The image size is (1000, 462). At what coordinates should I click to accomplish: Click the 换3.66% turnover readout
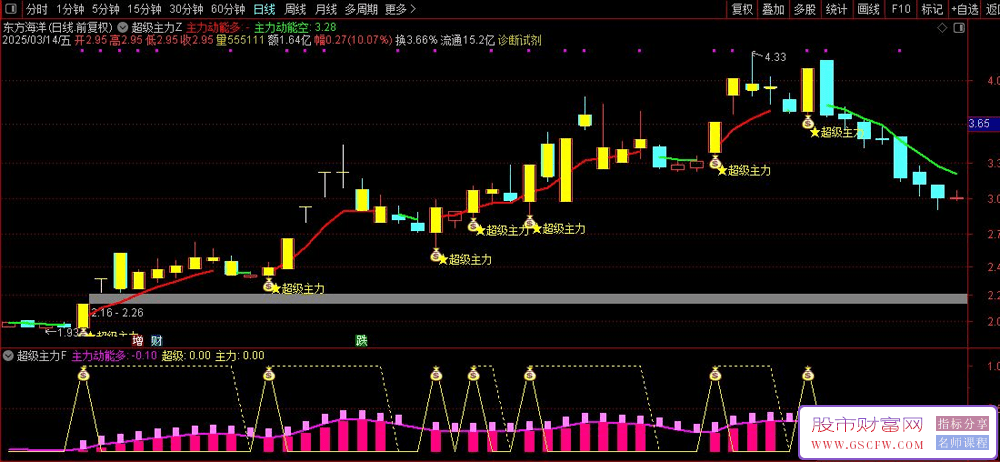[x=416, y=40]
